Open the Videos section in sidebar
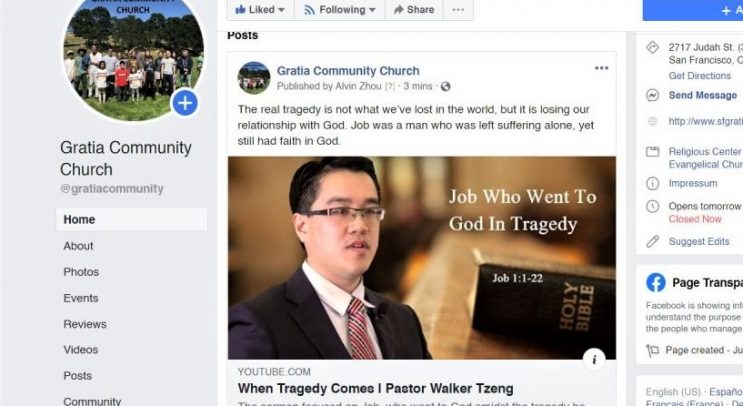The height and width of the screenshot is (406, 743). tap(81, 350)
